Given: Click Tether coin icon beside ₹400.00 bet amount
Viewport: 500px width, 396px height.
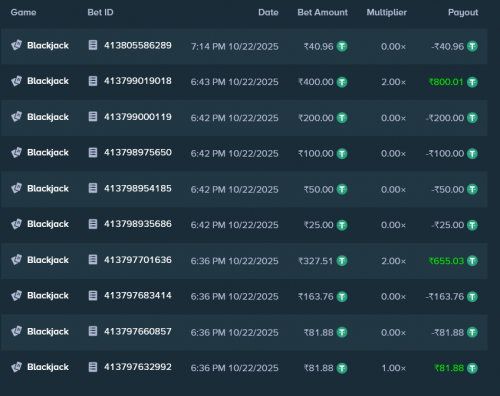Looking at the screenshot, I should click(x=342, y=82).
